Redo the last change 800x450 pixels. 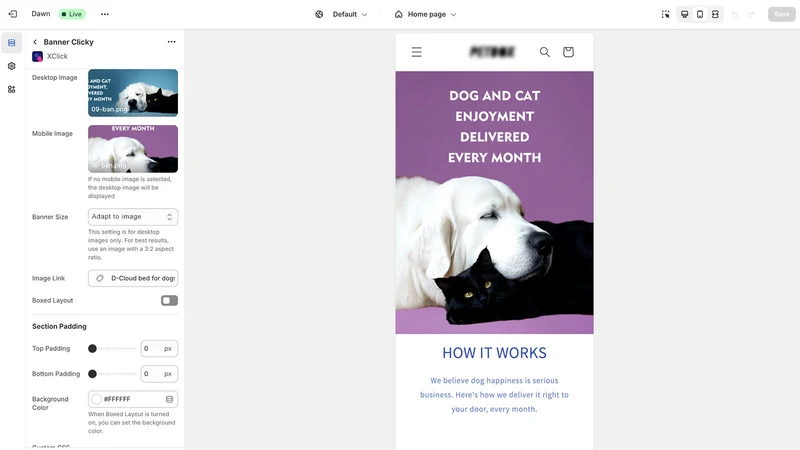click(751, 14)
